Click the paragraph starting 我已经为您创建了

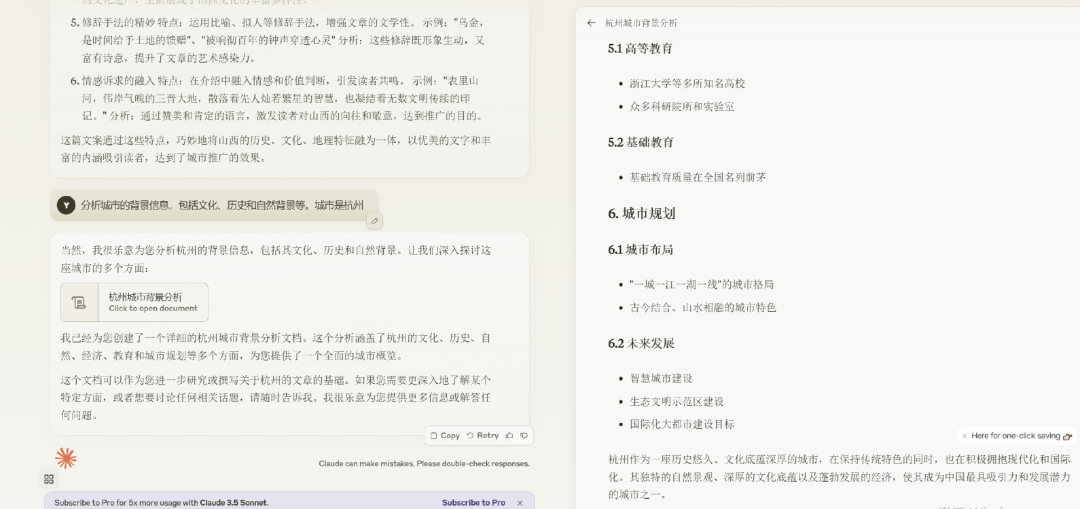tap(276, 347)
